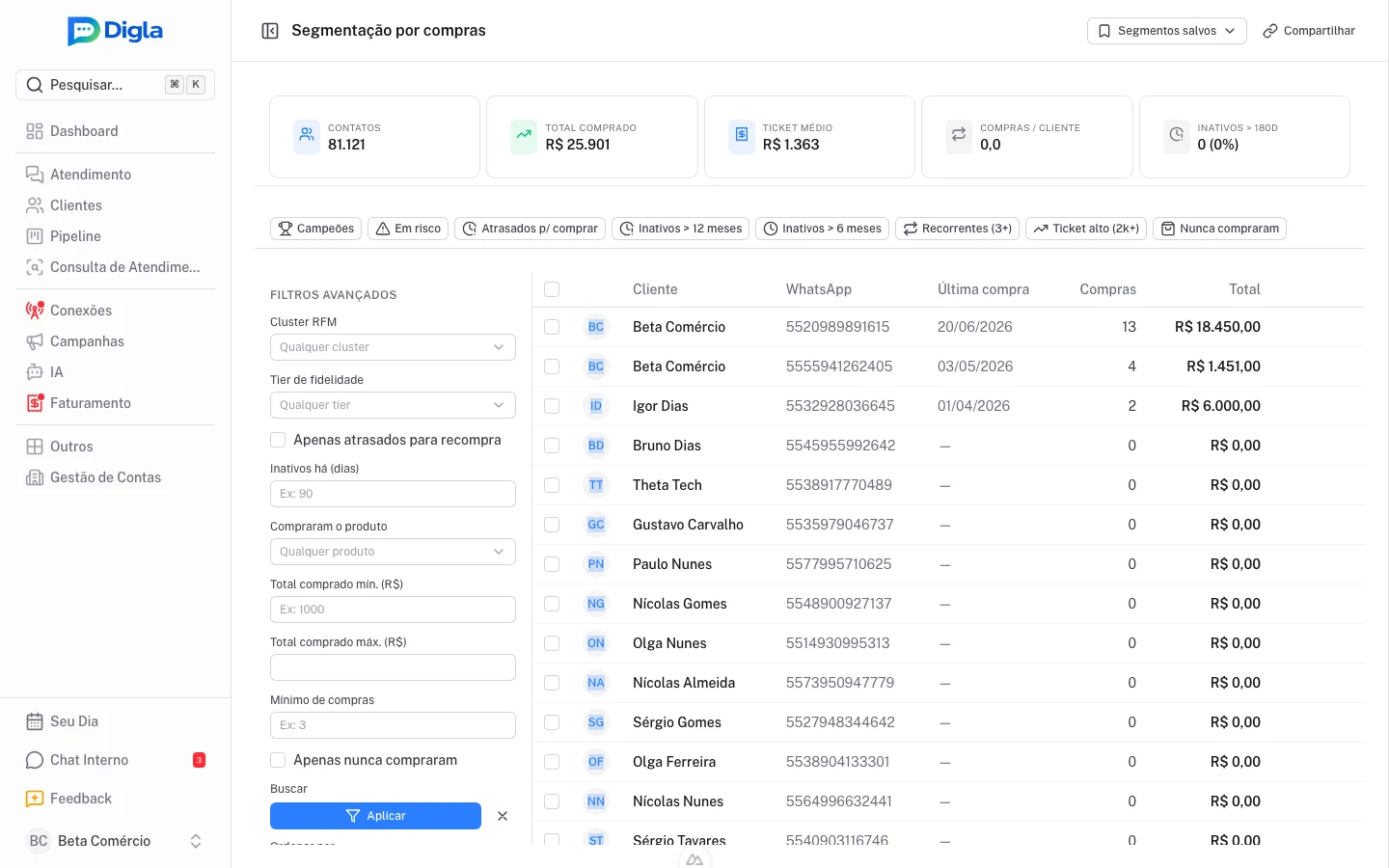The width and height of the screenshot is (1389, 868).
Task: Open the Tier de fidelidade dropdown
Action: 393,405
